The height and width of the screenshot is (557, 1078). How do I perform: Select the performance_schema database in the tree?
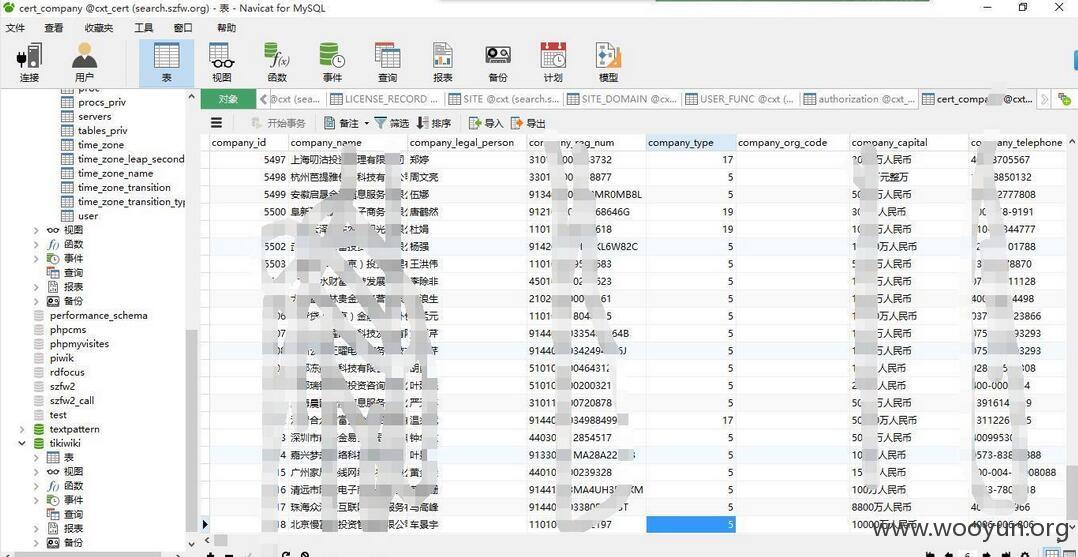pos(98,316)
